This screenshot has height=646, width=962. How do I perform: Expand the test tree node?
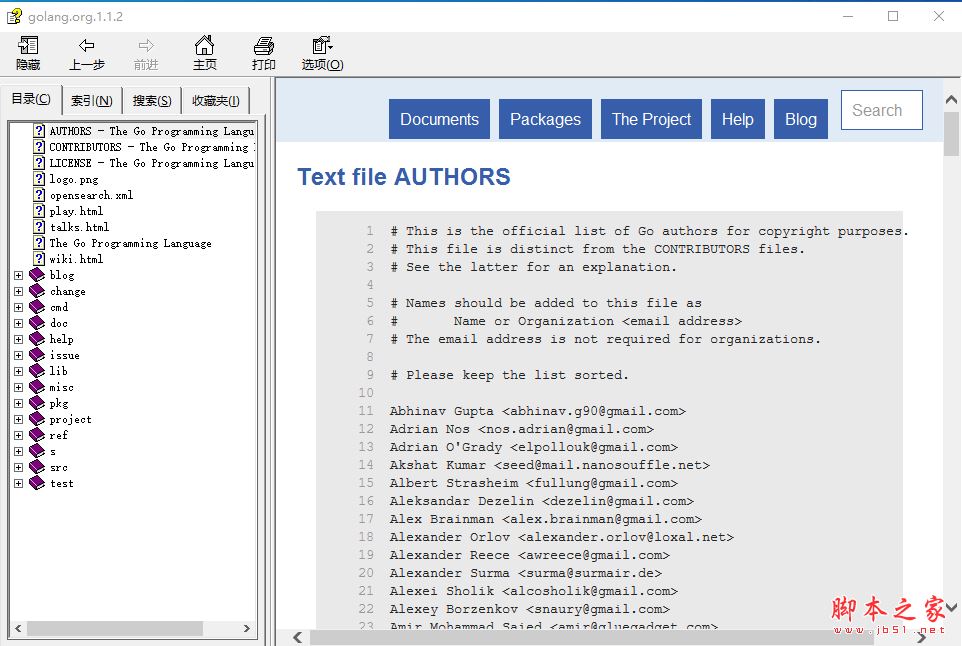pos(18,483)
